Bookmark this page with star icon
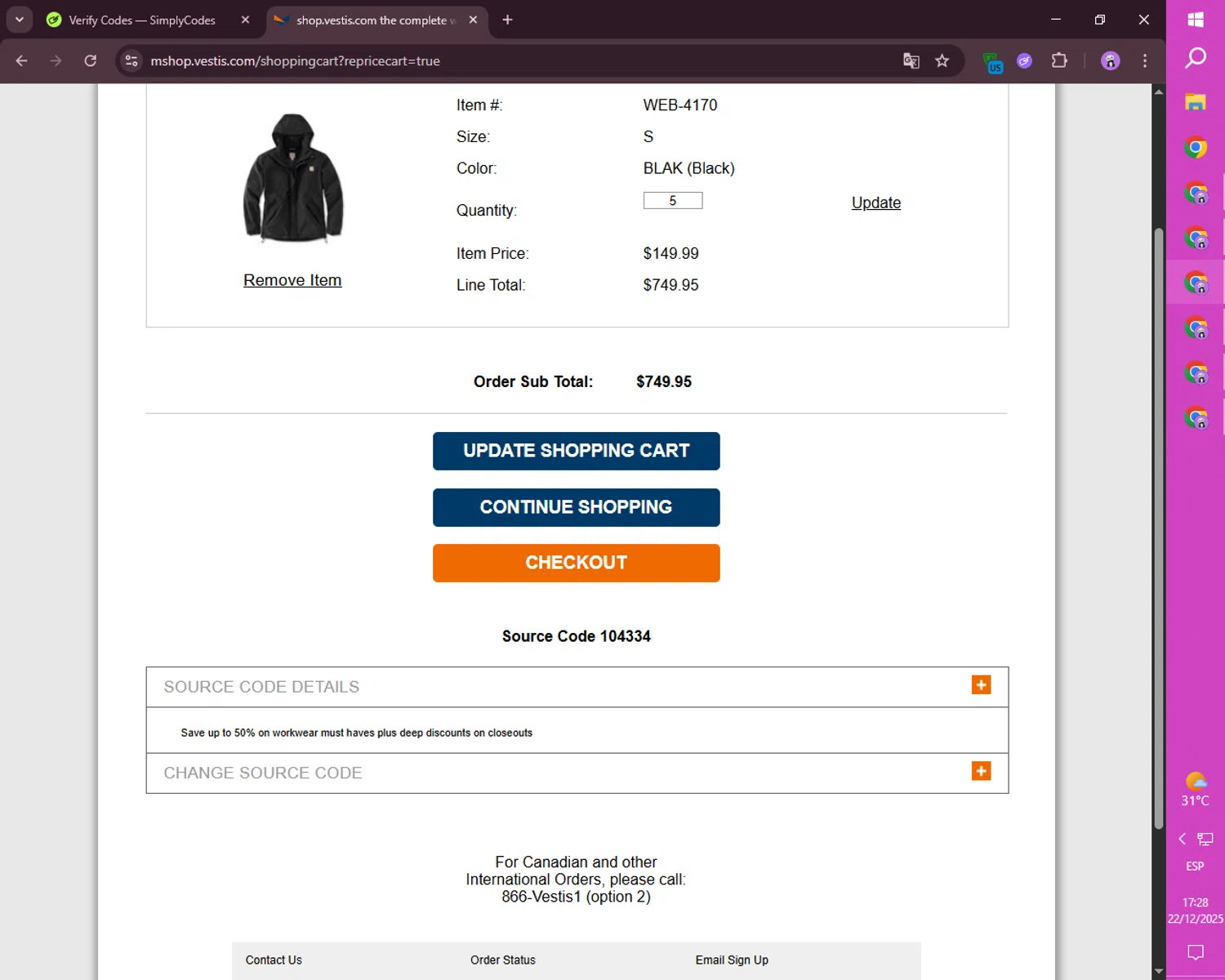Viewport: 1225px width, 980px height. pos(942,60)
